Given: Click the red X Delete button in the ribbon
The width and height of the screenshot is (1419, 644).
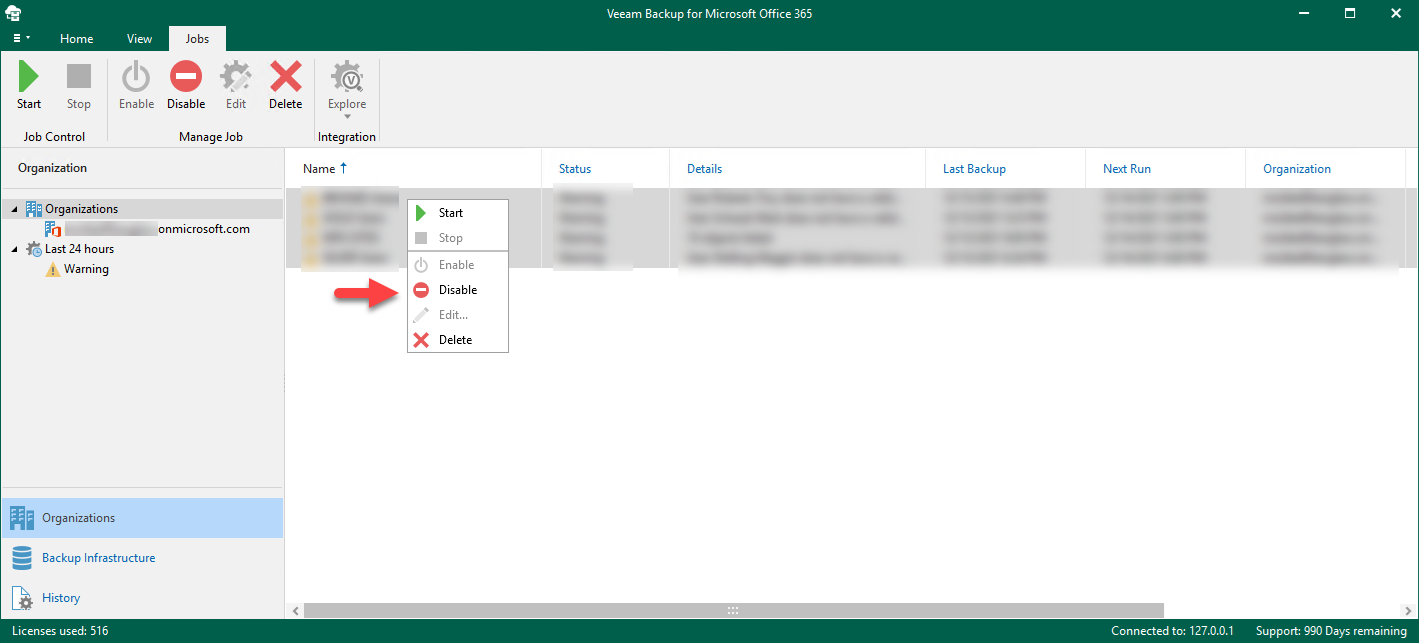Looking at the screenshot, I should (x=286, y=86).
